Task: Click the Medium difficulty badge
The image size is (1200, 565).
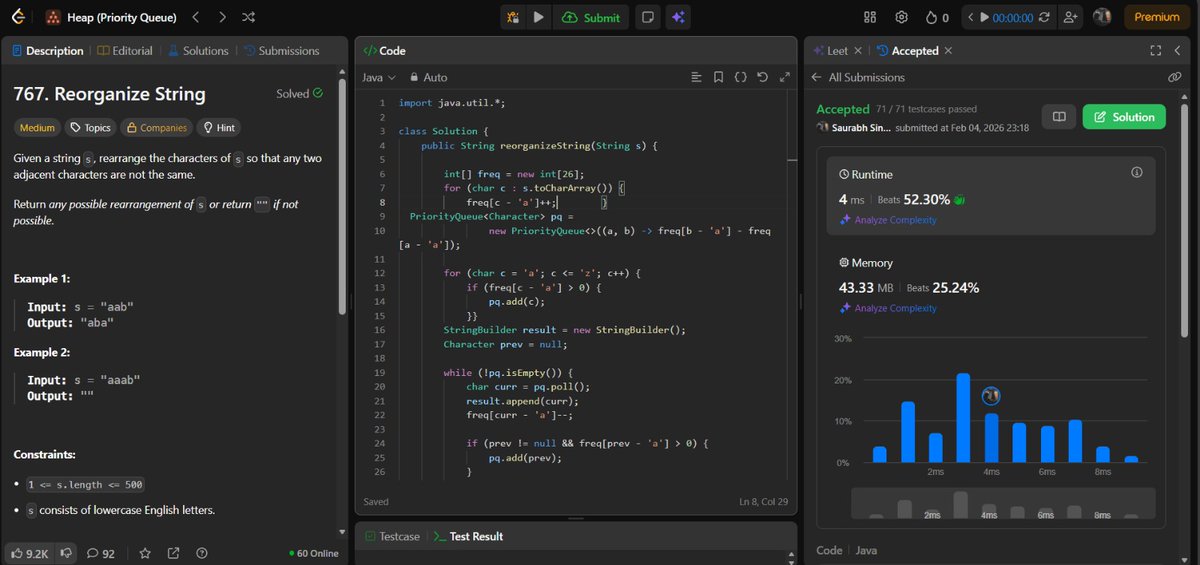Action: coord(37,128)
